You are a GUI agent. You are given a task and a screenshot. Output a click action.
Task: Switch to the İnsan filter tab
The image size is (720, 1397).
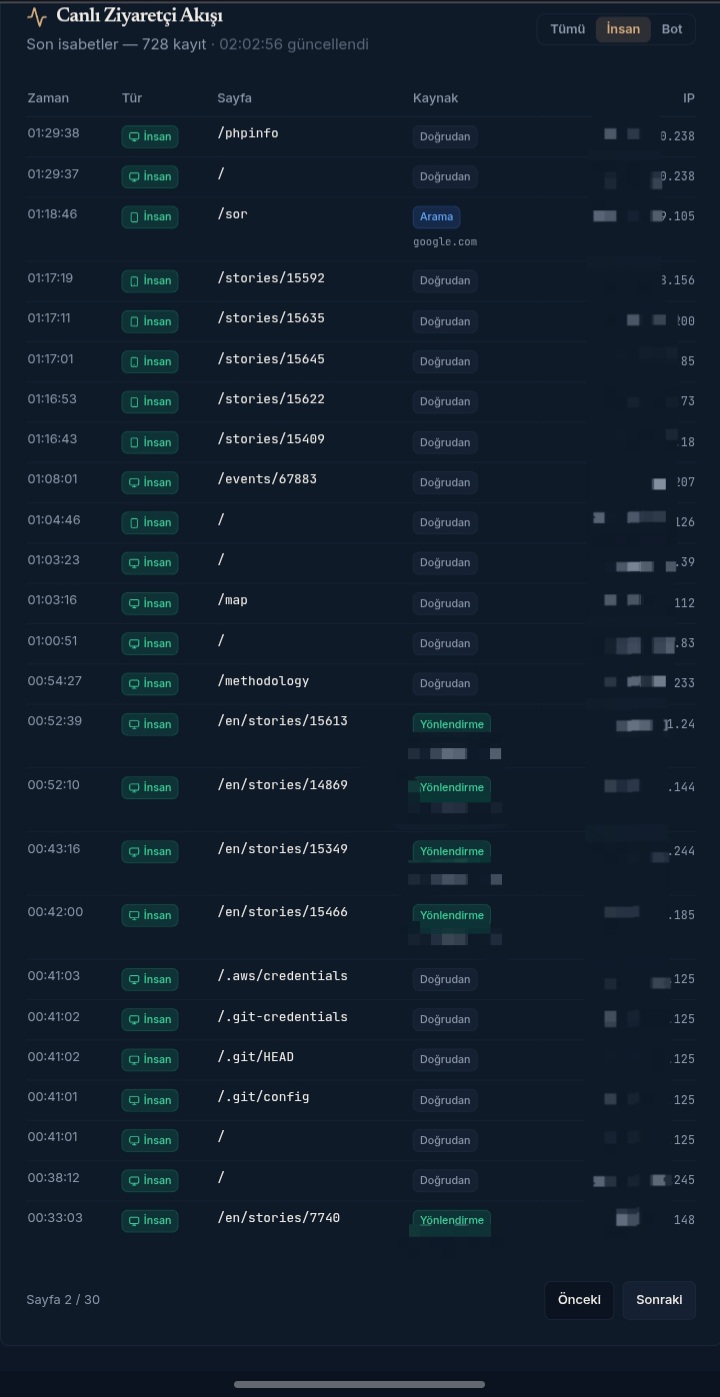(623, 29)
